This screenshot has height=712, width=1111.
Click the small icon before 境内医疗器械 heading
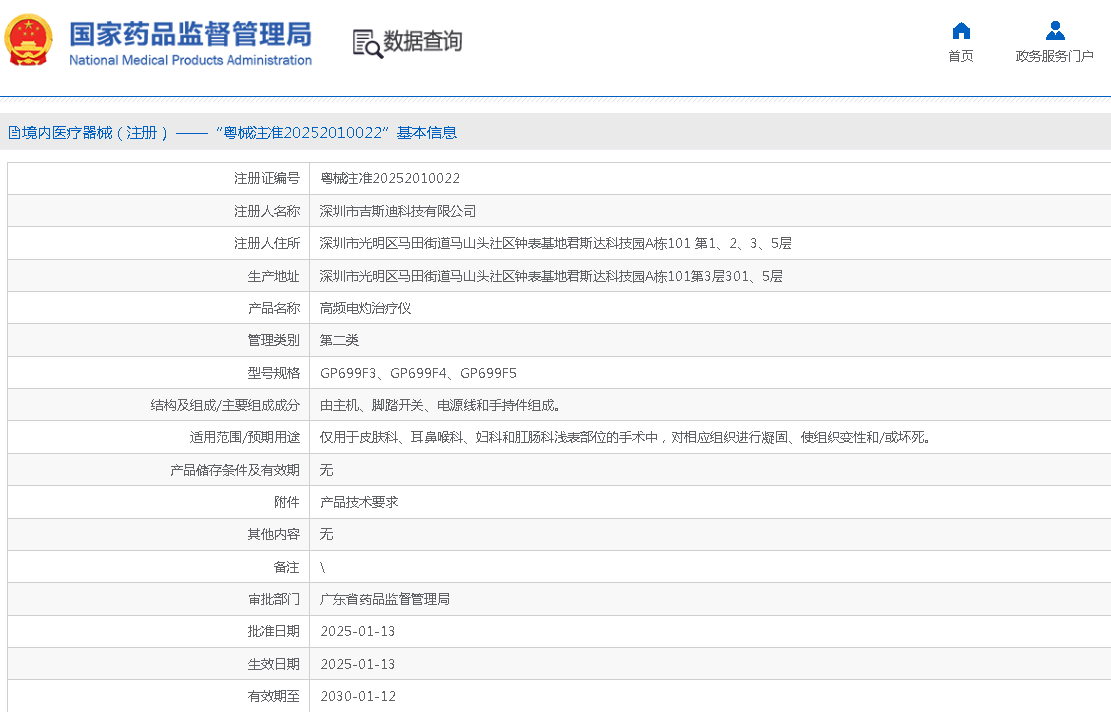pos(13,133)
